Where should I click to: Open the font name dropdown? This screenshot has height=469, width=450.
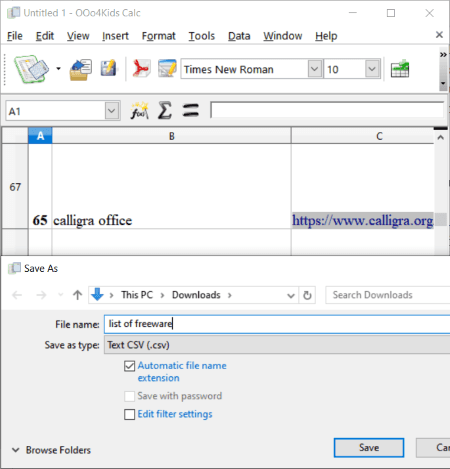[x=315, y=69]
